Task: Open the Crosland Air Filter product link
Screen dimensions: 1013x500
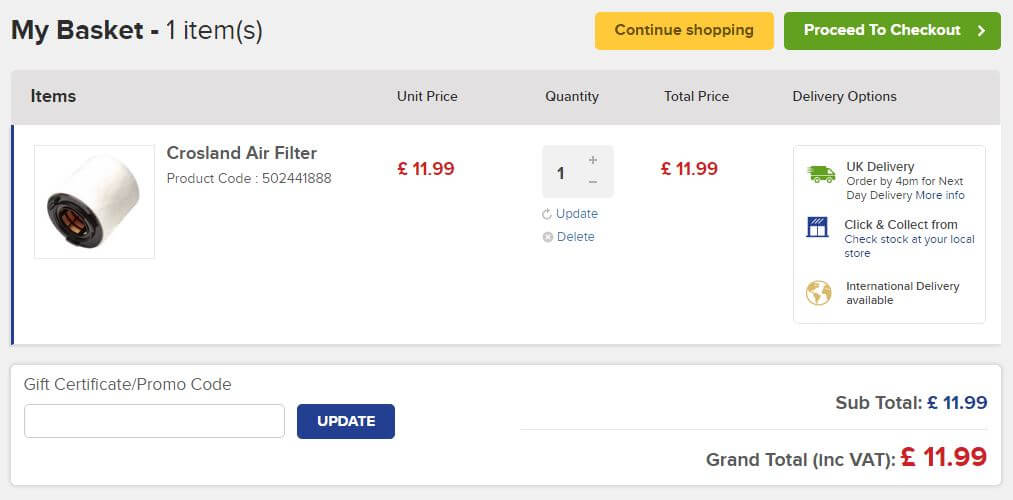Action: [242, 153]
